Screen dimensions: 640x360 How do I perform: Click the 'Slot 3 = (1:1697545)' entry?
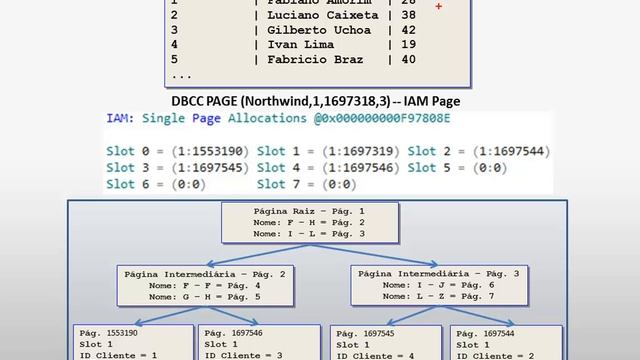[x=178, y=168]
